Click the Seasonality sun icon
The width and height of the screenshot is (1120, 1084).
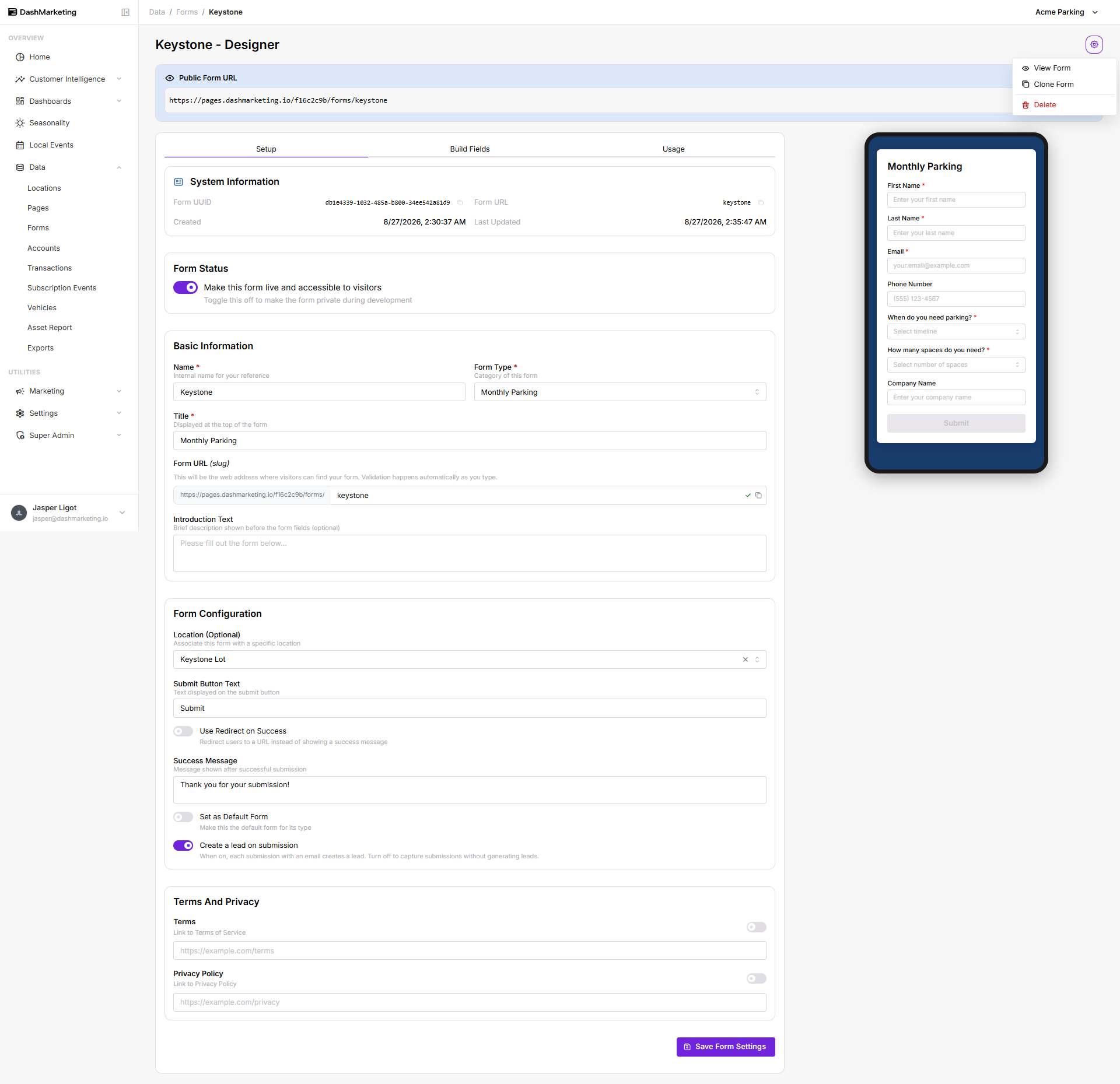(20, 123)
